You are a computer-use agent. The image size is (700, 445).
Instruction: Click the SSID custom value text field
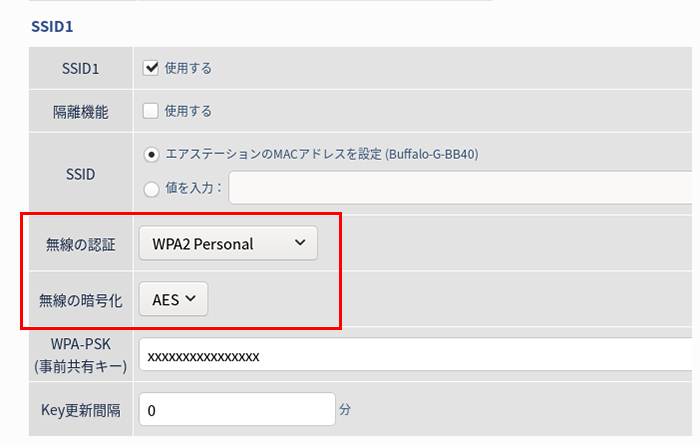[x=461, y=187]
